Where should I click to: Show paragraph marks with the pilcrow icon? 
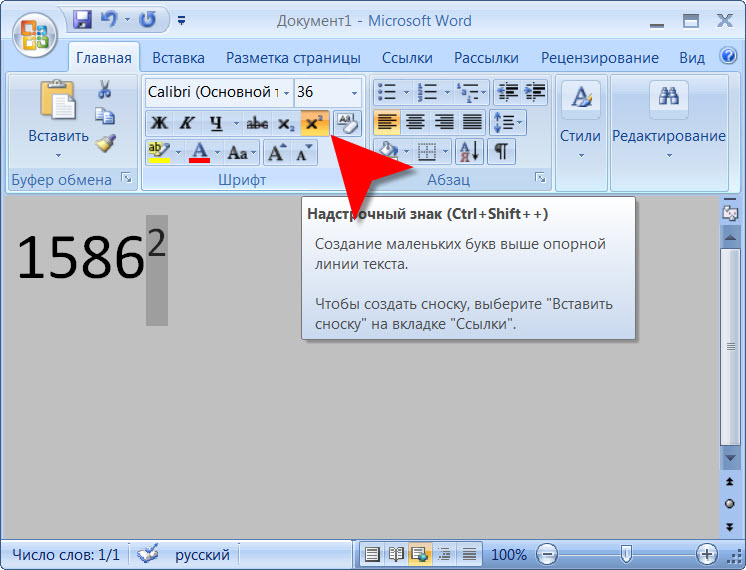[x=500, y=152]
